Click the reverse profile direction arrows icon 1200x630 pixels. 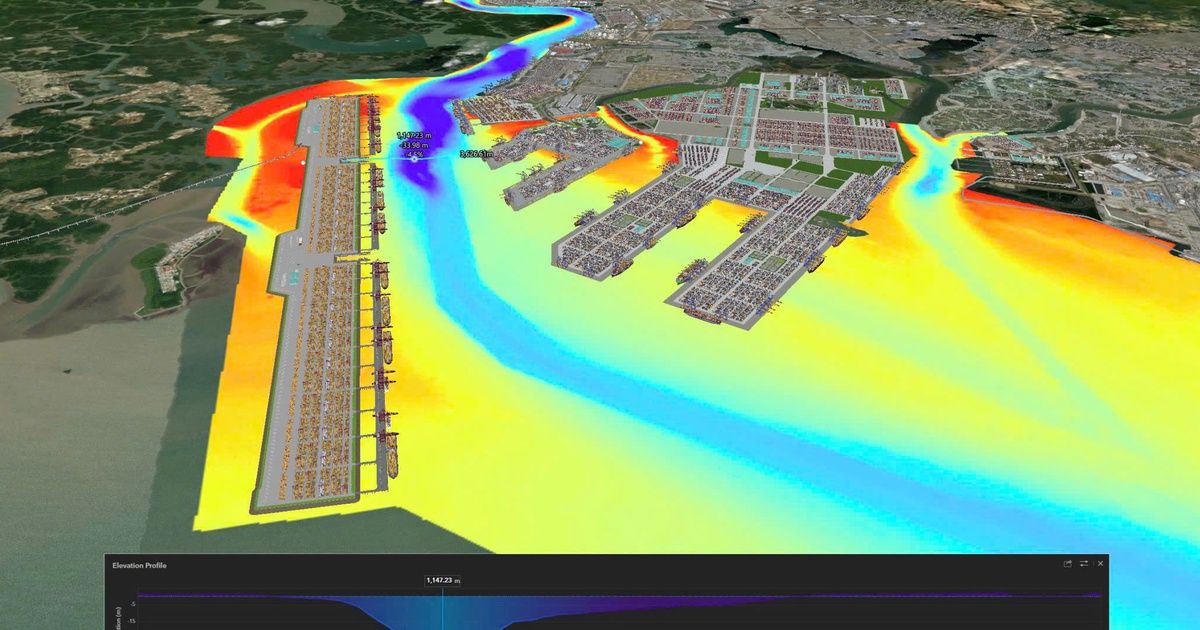pyautogui.click(x=1084, y=564)
